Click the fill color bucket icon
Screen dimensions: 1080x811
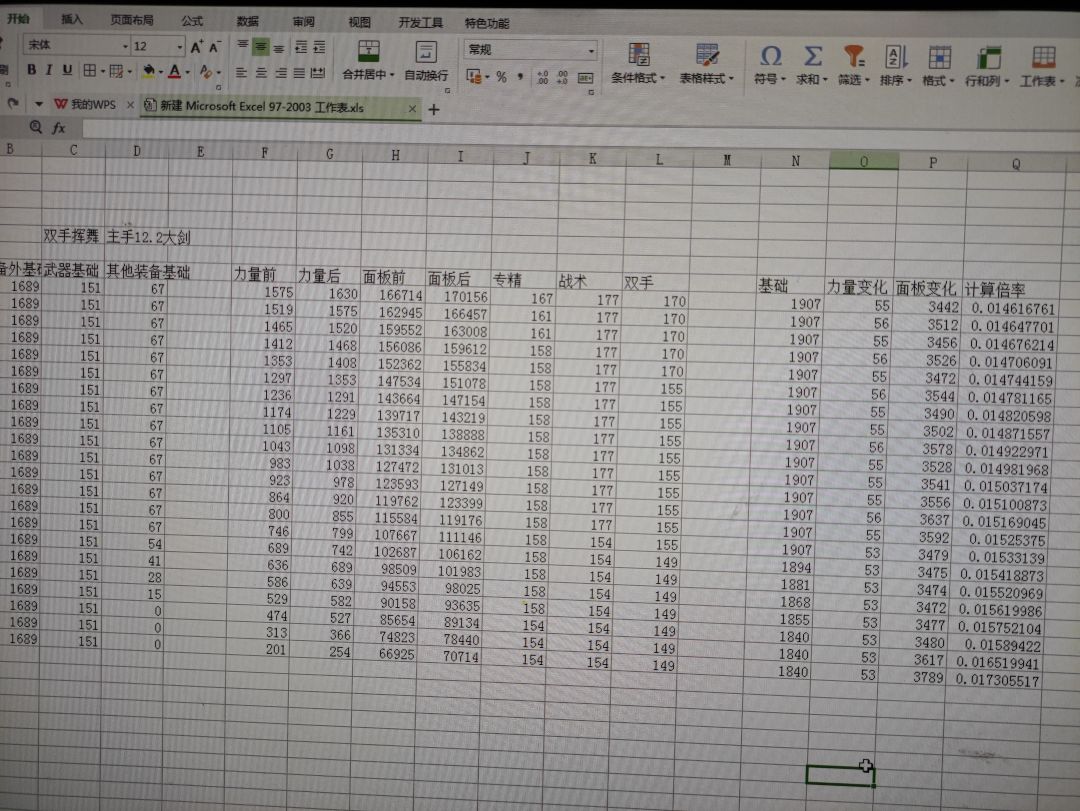click(148, 70)
